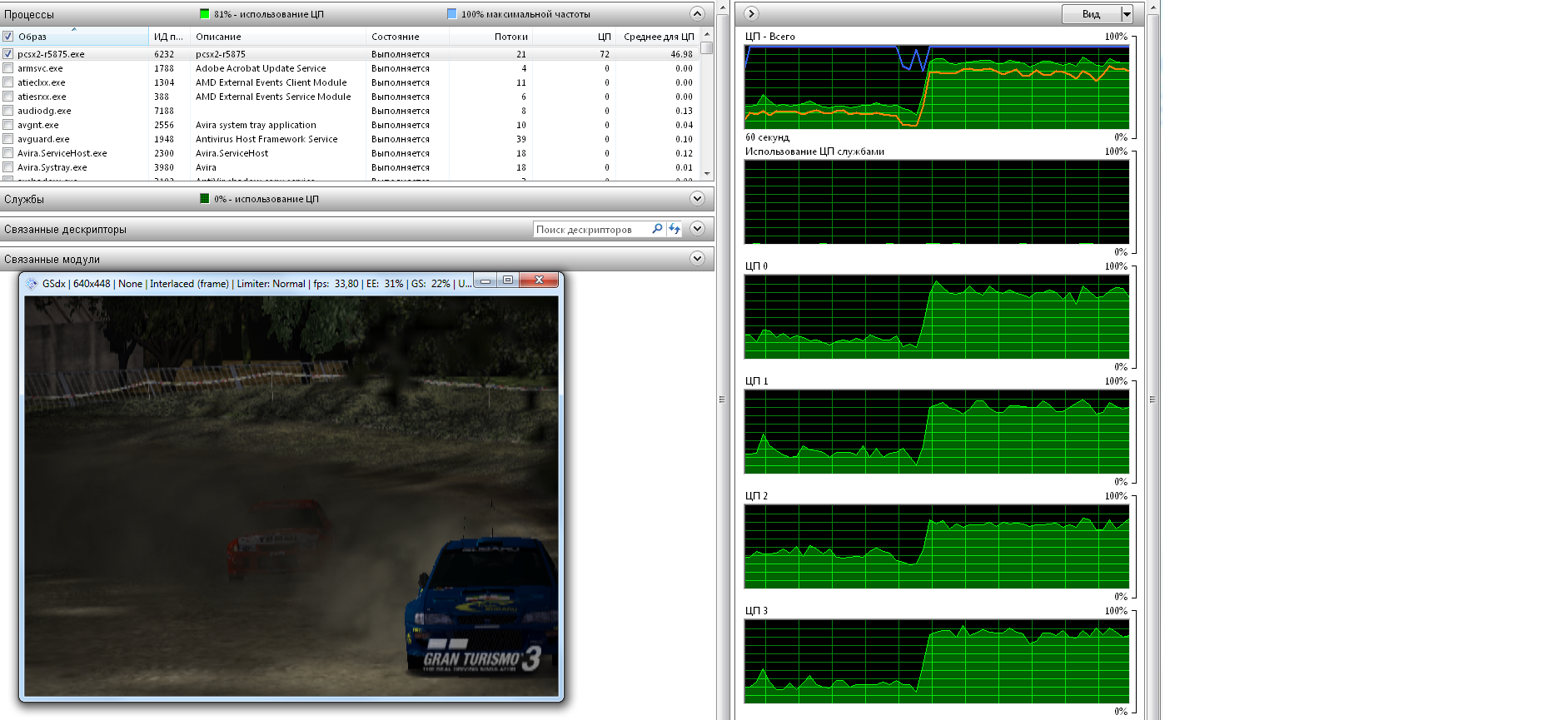Screen dimensions: 1568x720
Task: Select the avguard.exe process row
Action: coord(43,139)
